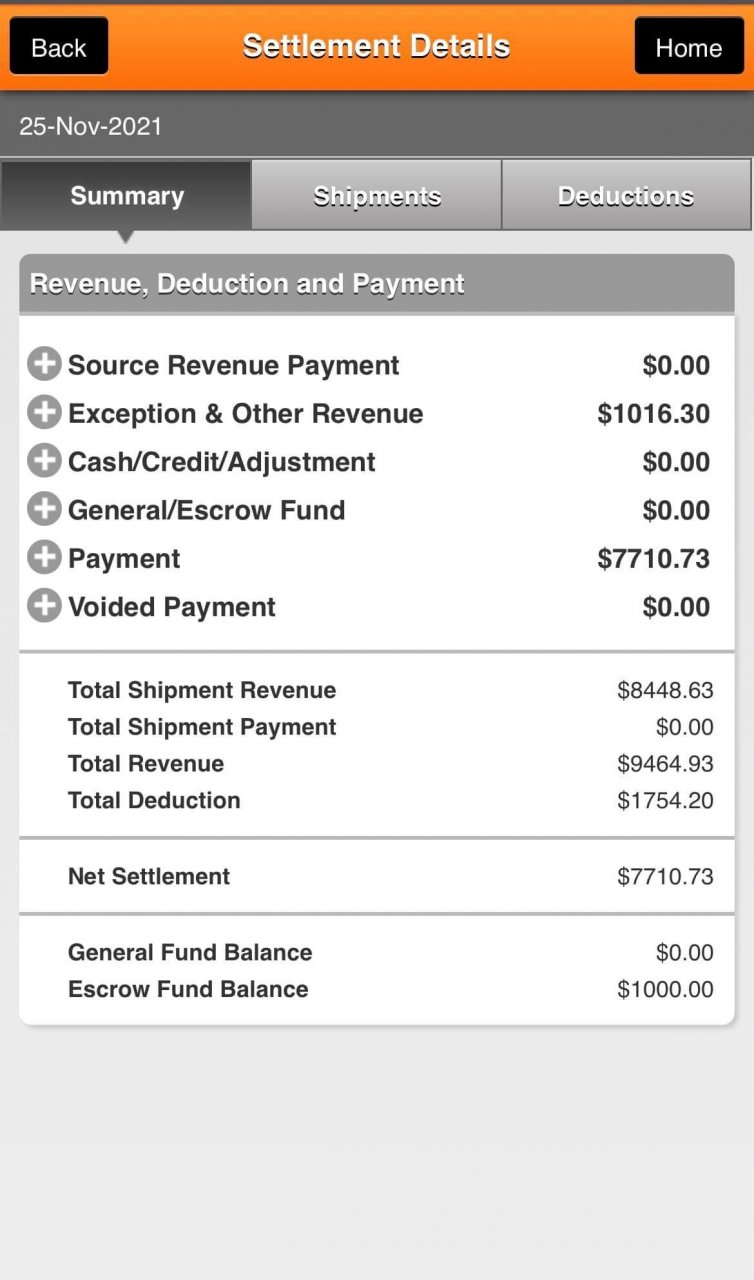Image resolution: width=754 pixels, height=1280 pixels.
Task: Switch to the Shipments tab
Action: [x=377, y=195]
